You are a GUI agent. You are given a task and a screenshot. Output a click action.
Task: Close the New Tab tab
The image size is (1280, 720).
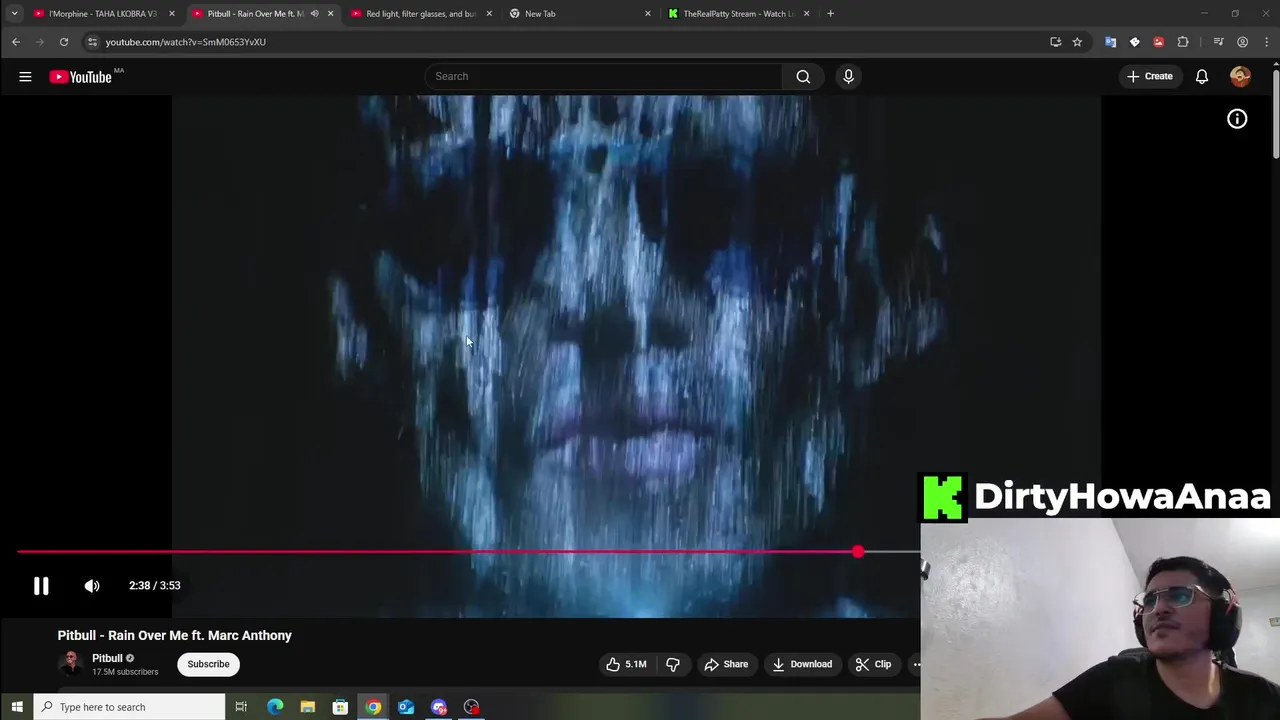pyautogui.click(x=648, y=14)
